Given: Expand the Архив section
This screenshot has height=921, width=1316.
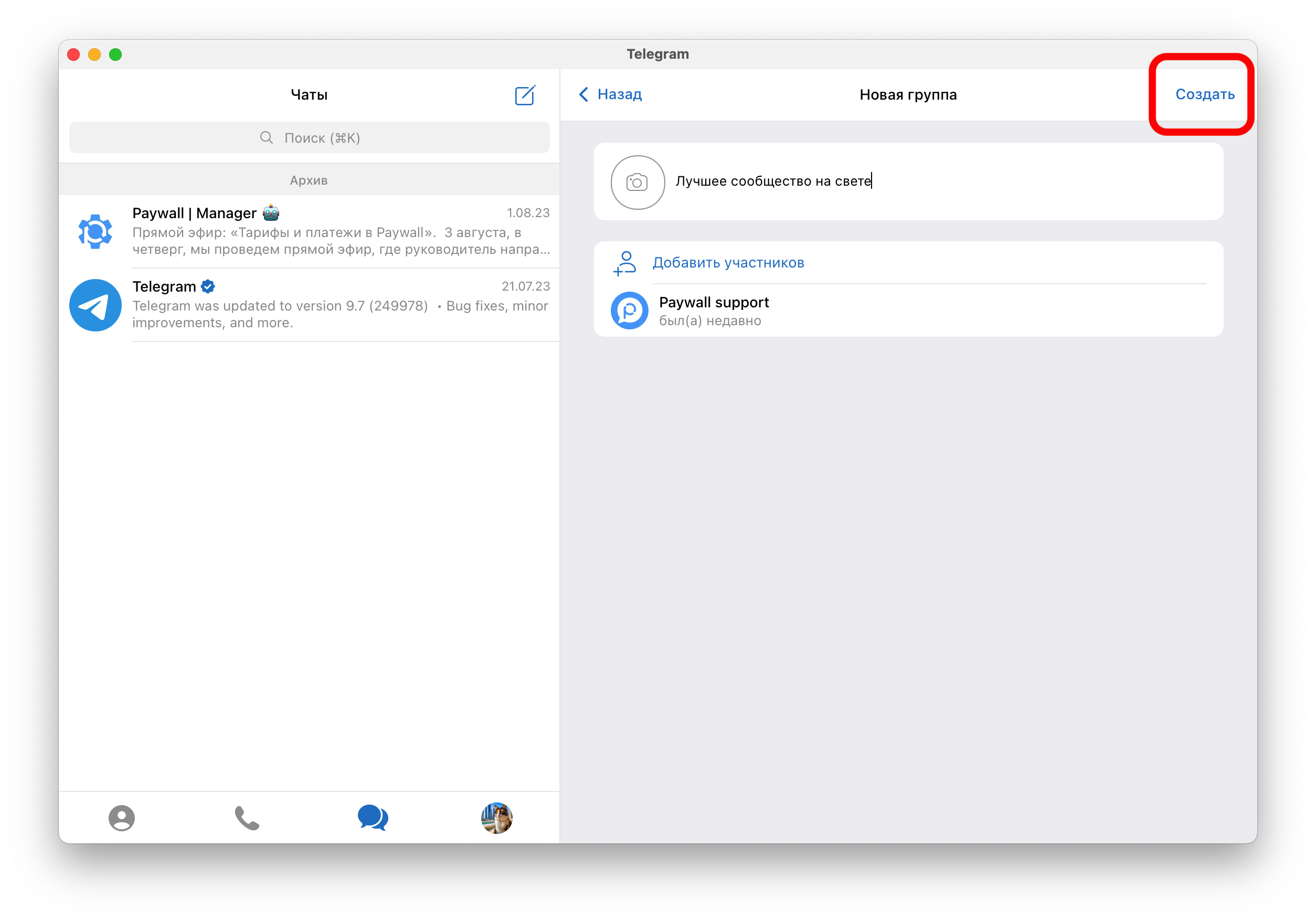Looking at the screenshot, I should (309, 180).
